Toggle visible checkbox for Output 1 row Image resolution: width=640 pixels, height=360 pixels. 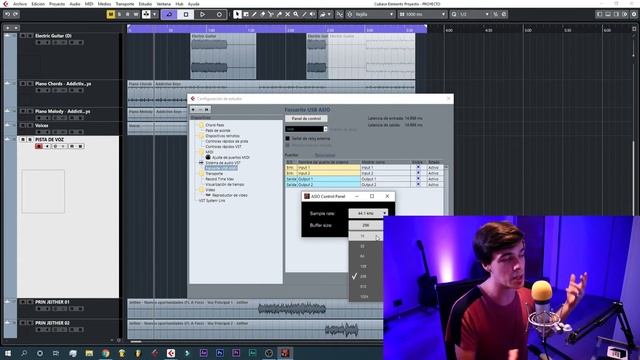tap(418, 179)
